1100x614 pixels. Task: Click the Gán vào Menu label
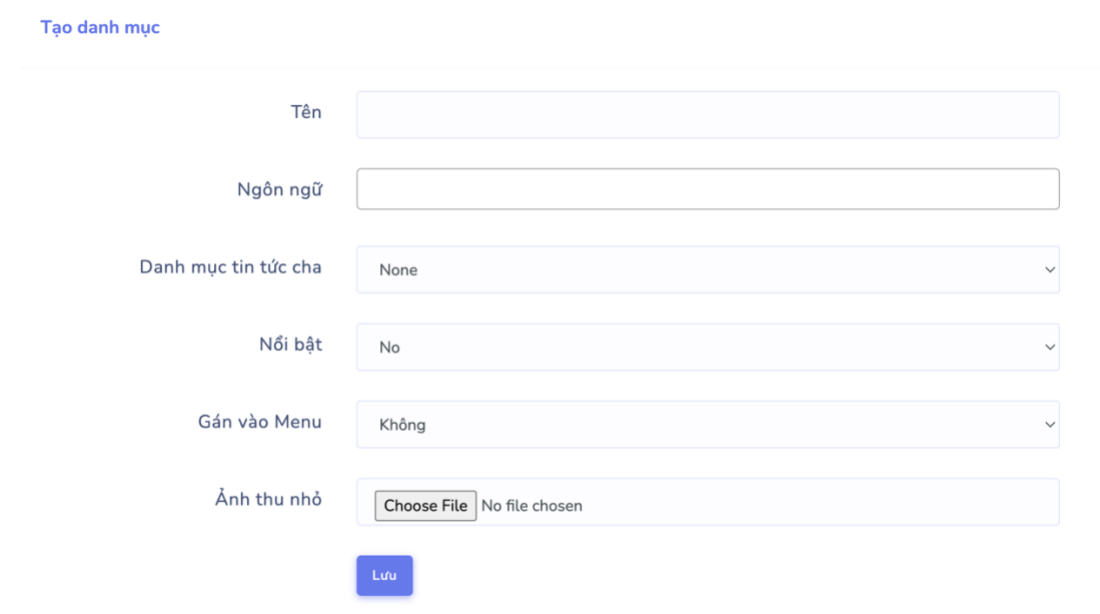tap(260, 422)
